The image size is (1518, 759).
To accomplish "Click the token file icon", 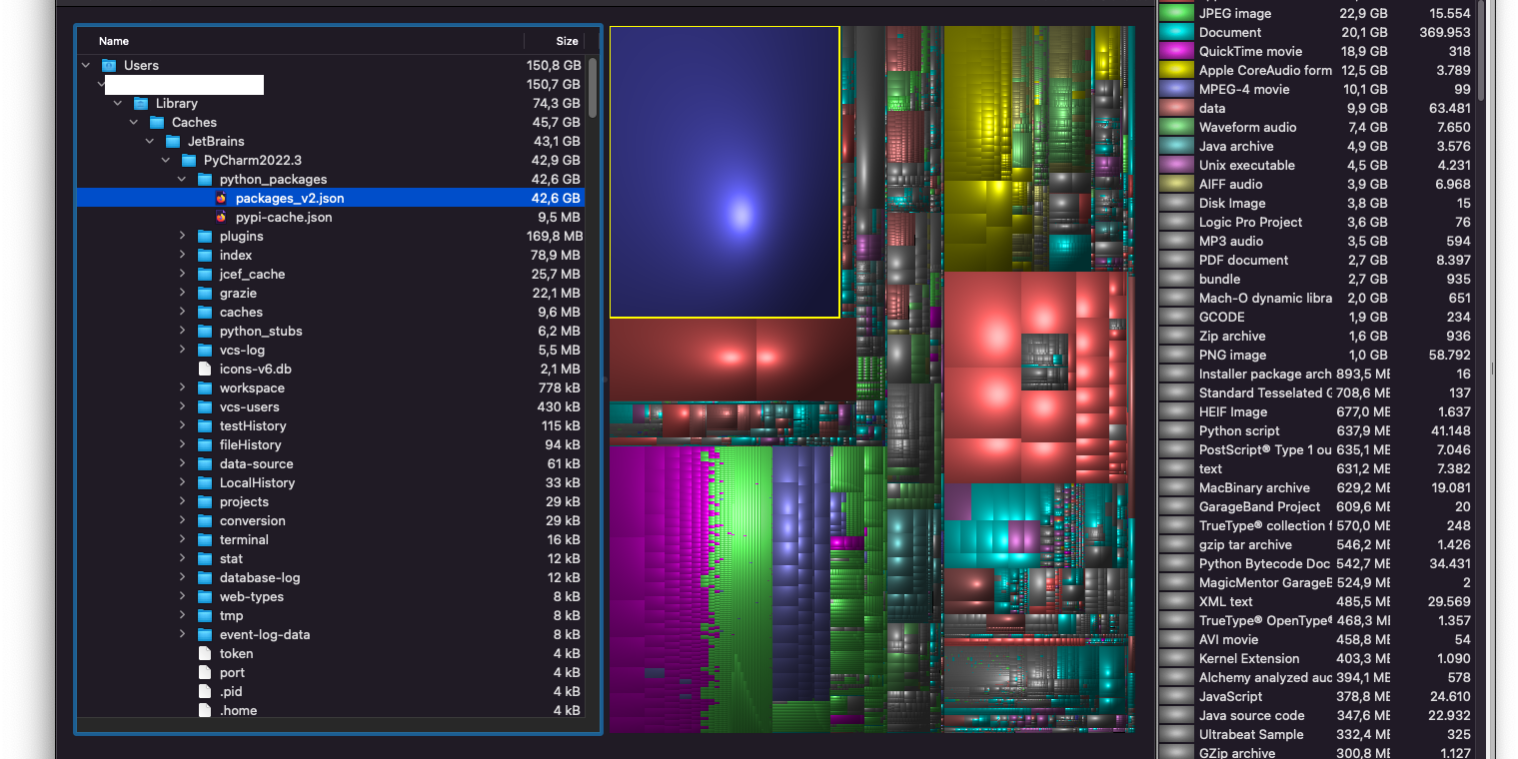I will point(205,654).
